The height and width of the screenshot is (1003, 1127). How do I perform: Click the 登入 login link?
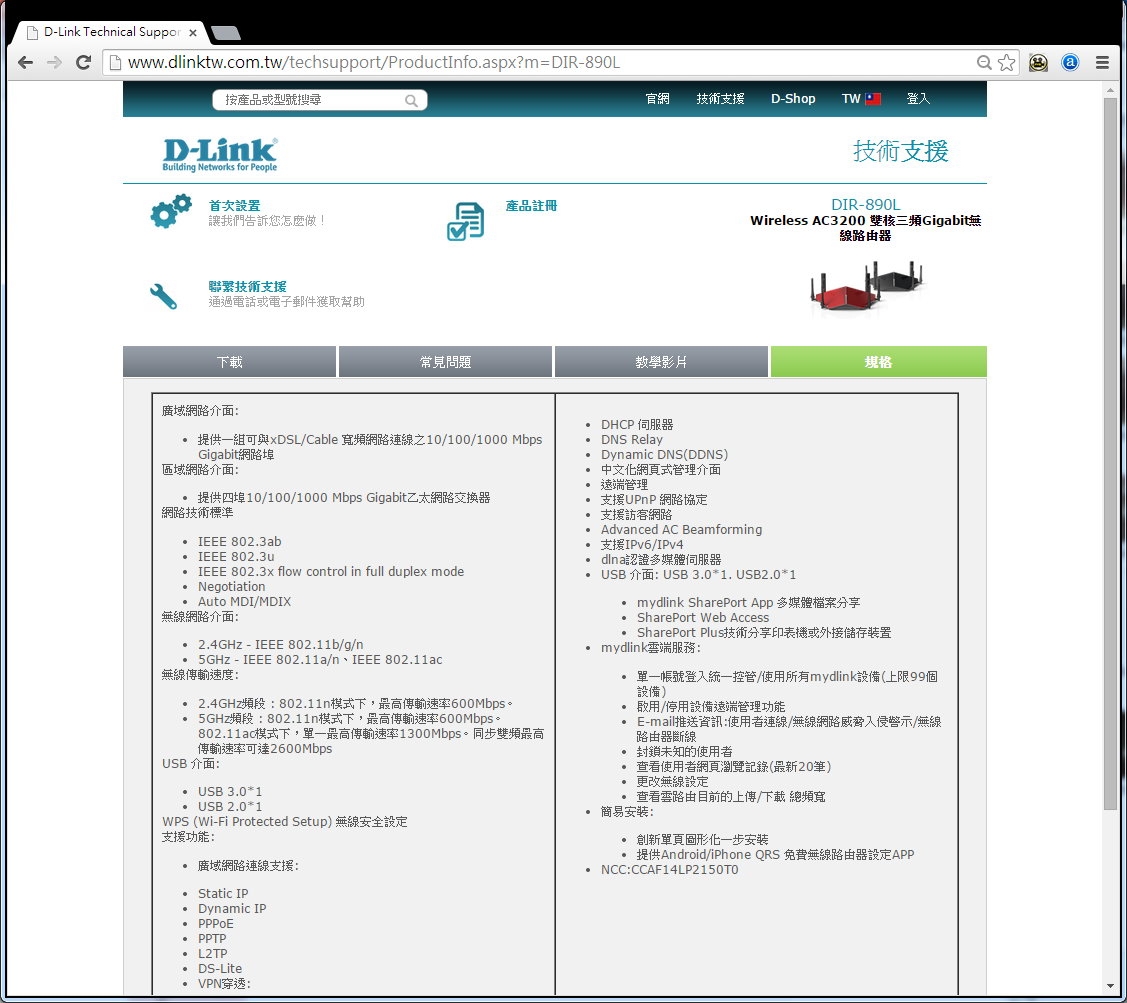tap(918, 99)
